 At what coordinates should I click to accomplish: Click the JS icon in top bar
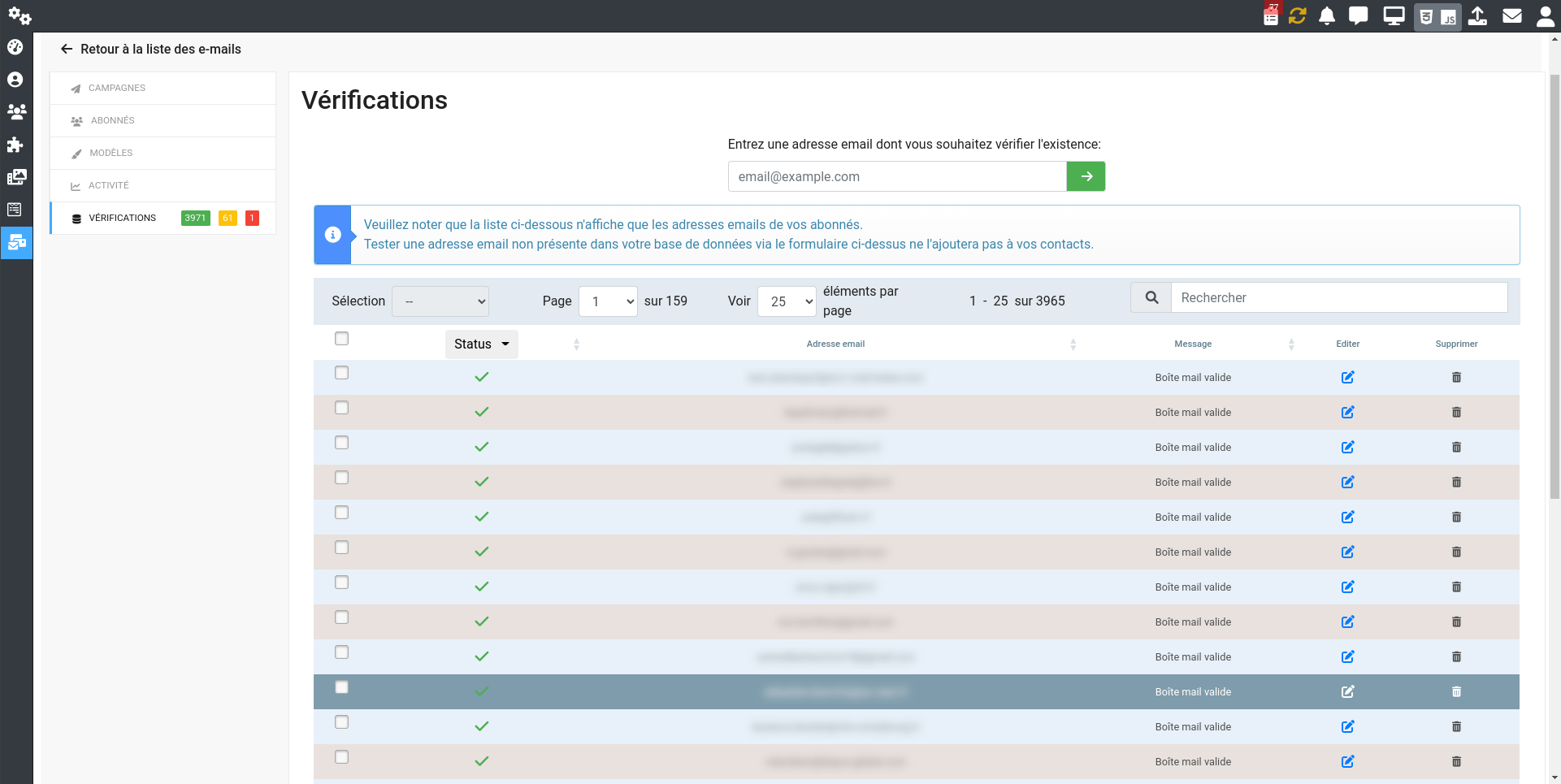tap(1449, 16)
